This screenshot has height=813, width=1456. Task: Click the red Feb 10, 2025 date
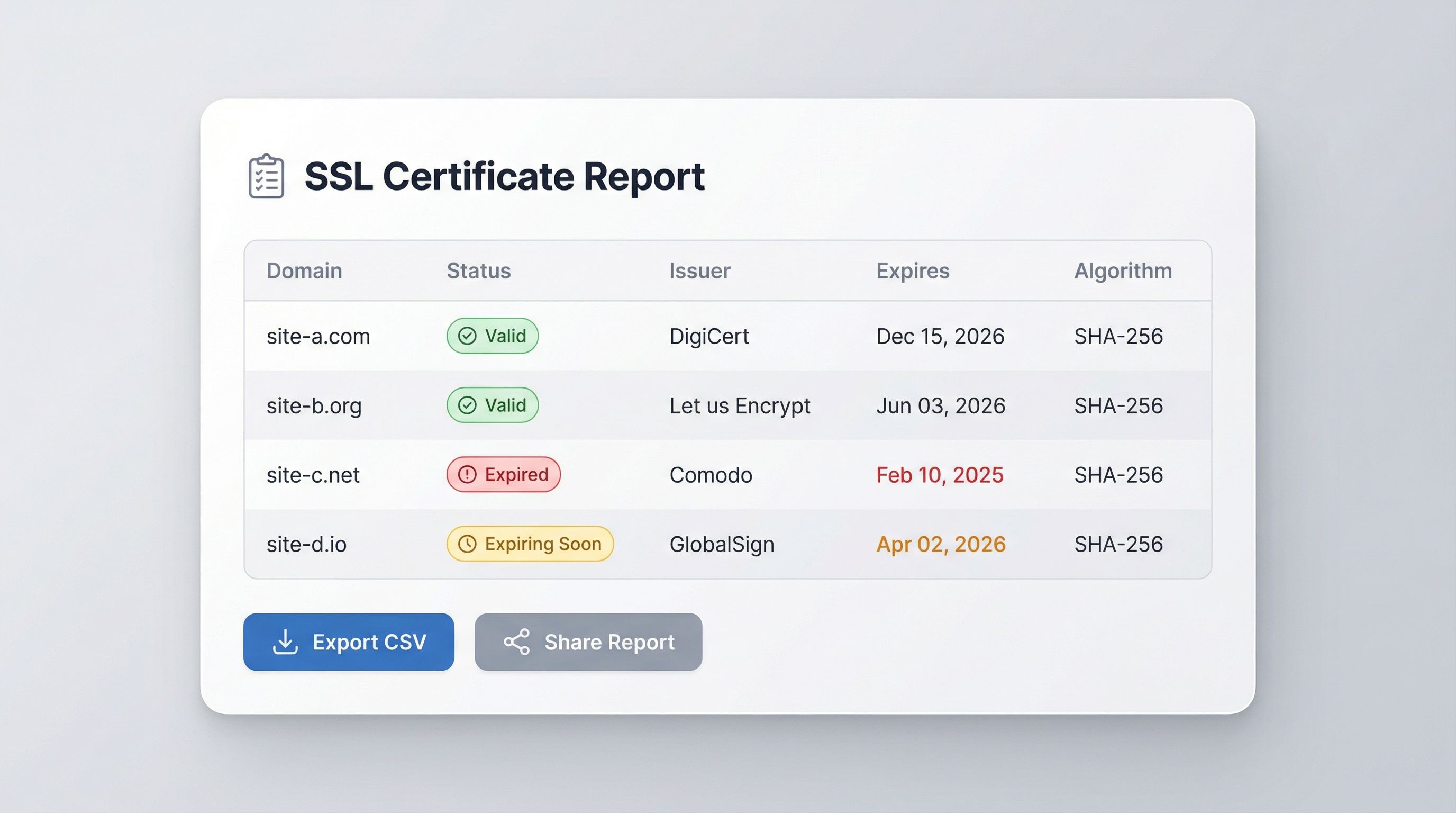[940, 475]
